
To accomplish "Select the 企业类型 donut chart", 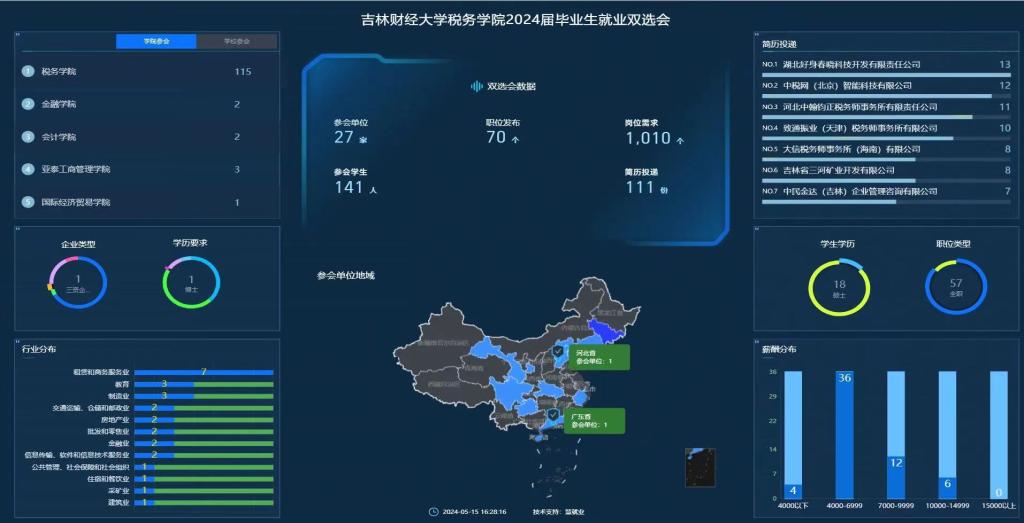I will (77, 283).
